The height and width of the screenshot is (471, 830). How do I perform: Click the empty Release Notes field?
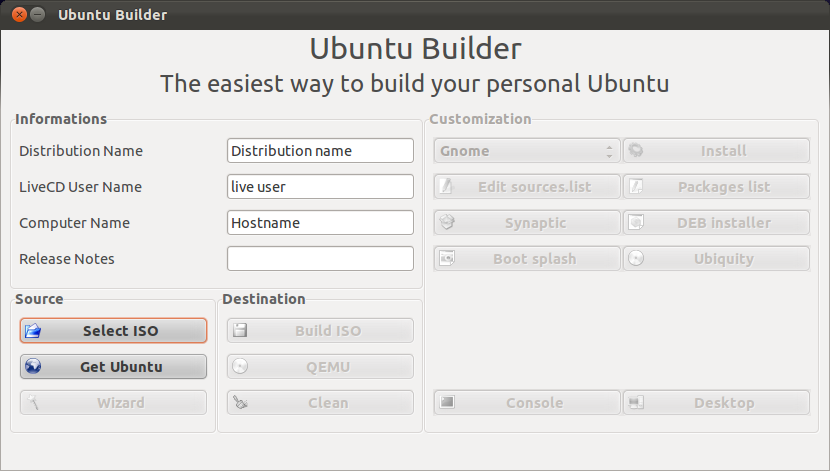(320, 259)
